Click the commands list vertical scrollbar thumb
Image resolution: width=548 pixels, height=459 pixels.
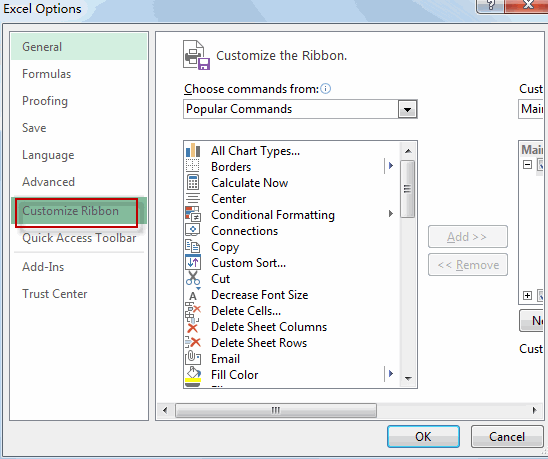[408, 189]
